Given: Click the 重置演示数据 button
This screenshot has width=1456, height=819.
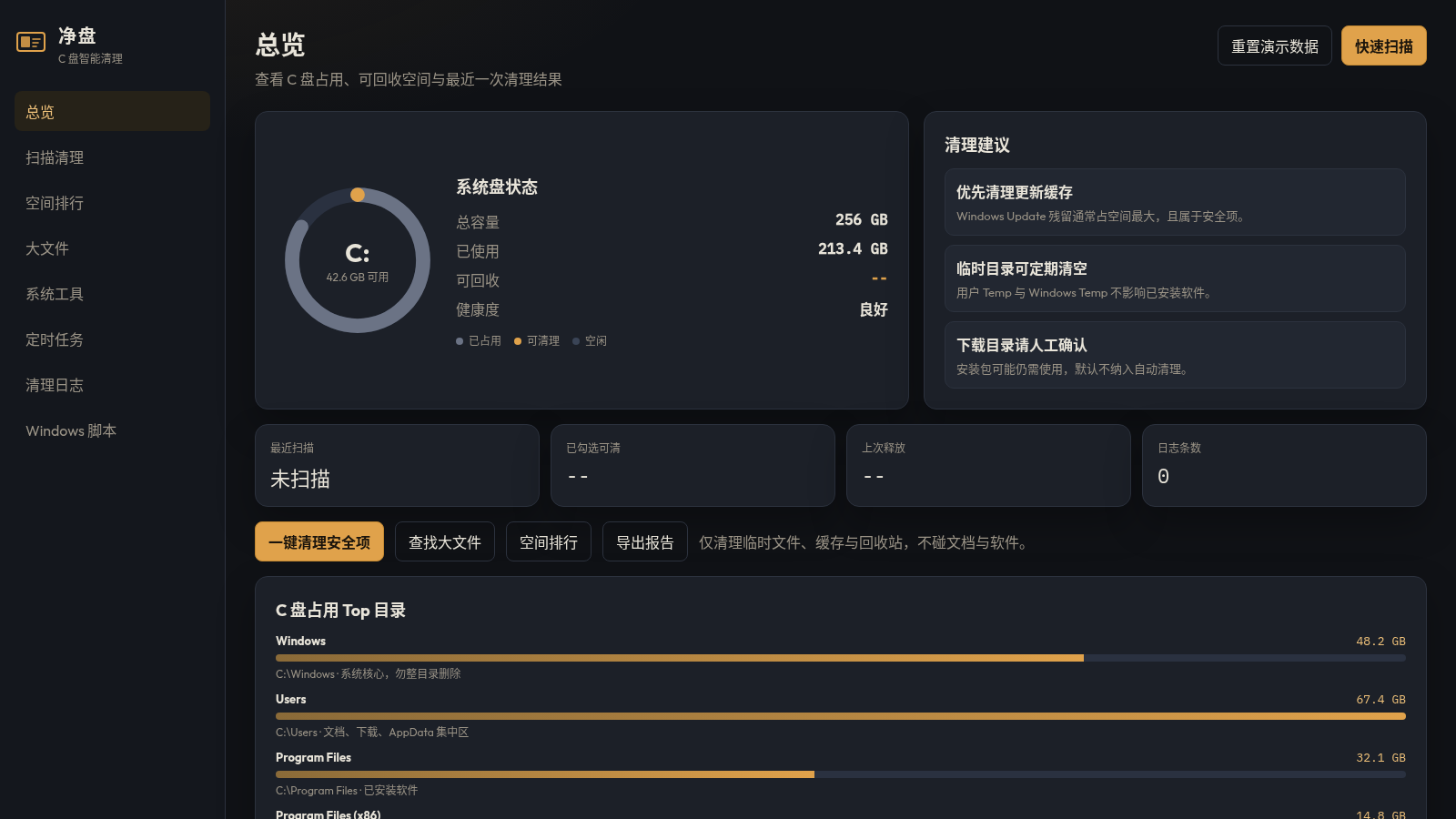Looking at the screenshot, I should 1274,45.
